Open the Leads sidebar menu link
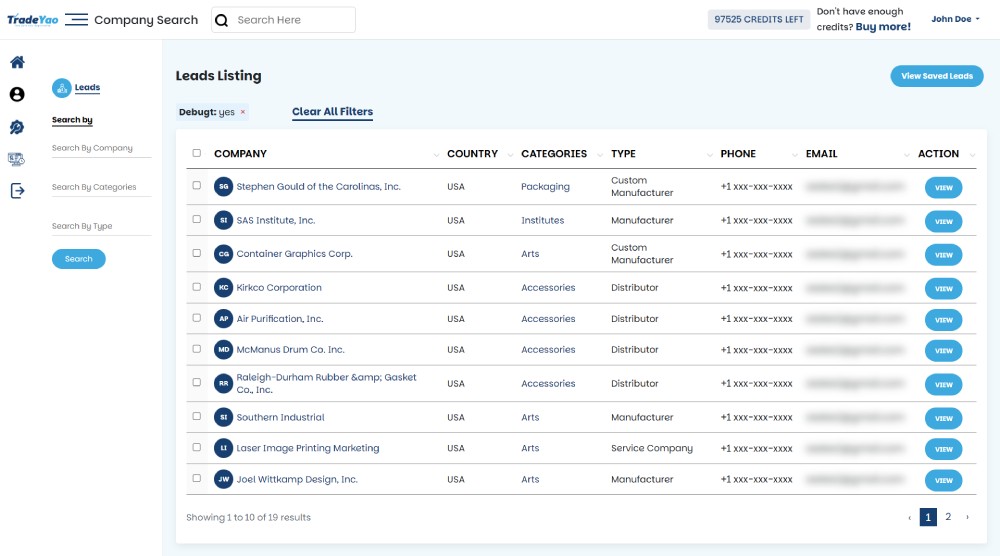 (x=88, y=88)
